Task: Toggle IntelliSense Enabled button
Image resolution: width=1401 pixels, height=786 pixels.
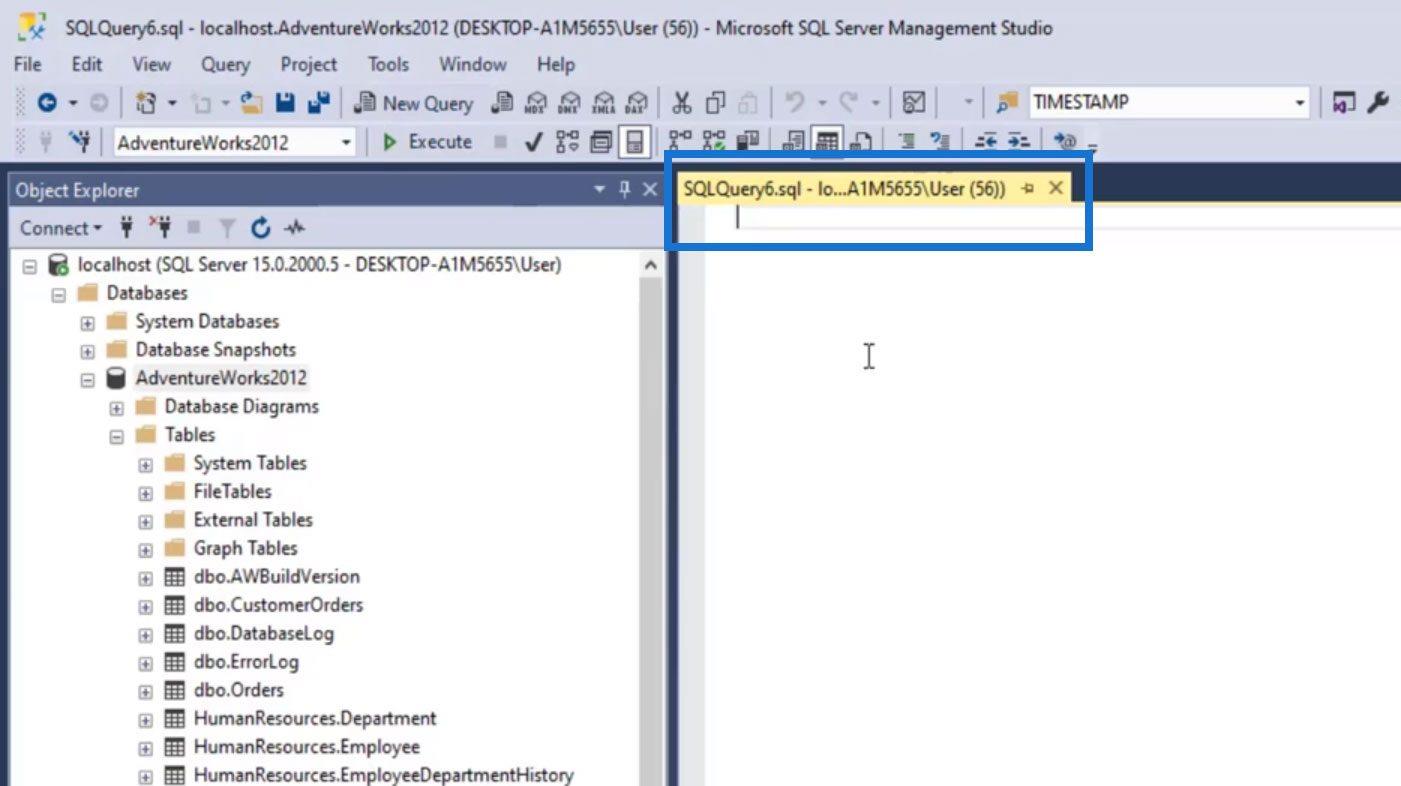Action: [x=633, y=142]
